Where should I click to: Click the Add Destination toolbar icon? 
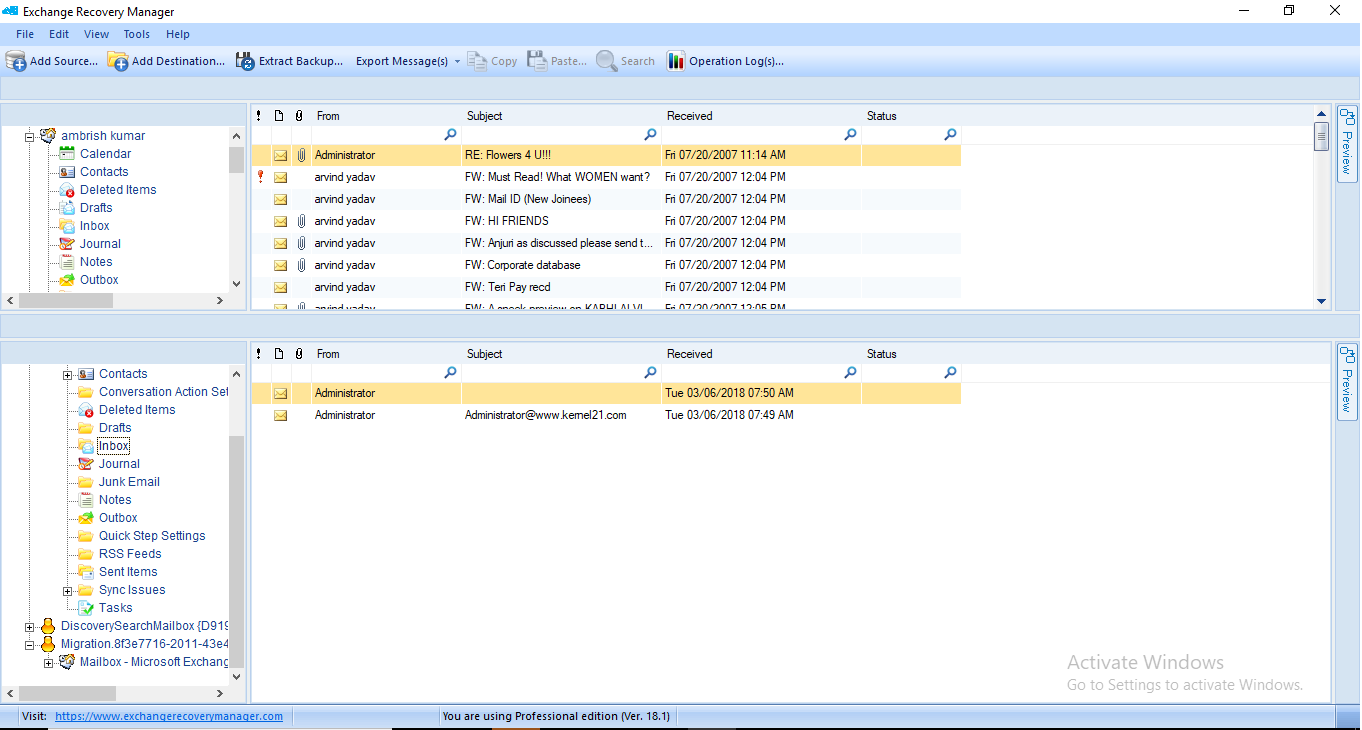[x=118, y=61]
